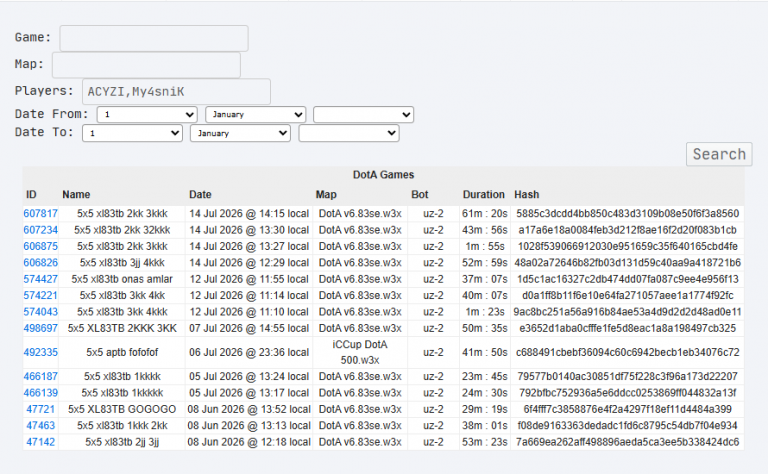The height and width of the screenshot is (474, 768).
Task: Click date '14 Jul 2026 @ 14:15 local'
Action: 249,213
